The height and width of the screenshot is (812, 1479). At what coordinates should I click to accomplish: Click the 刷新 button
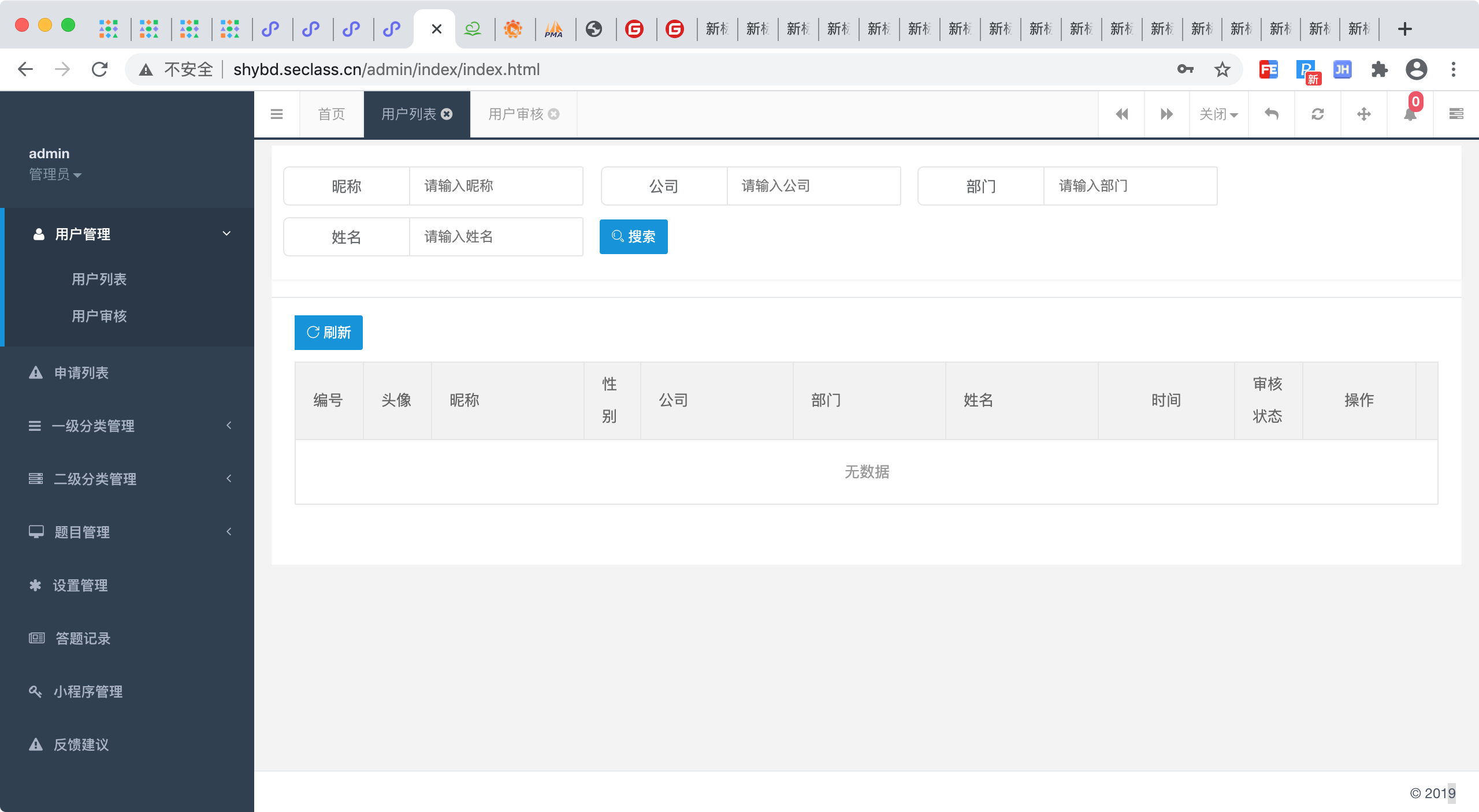[x=328, y=333]
